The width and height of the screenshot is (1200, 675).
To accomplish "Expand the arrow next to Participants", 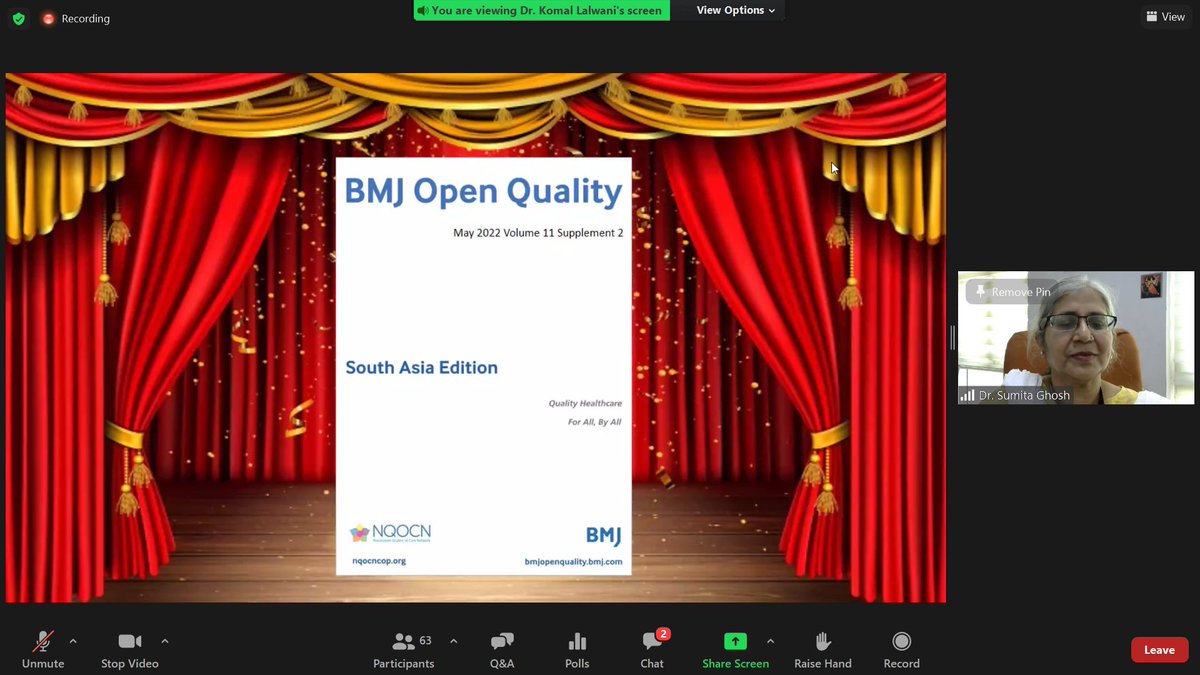I will [453, 640].
